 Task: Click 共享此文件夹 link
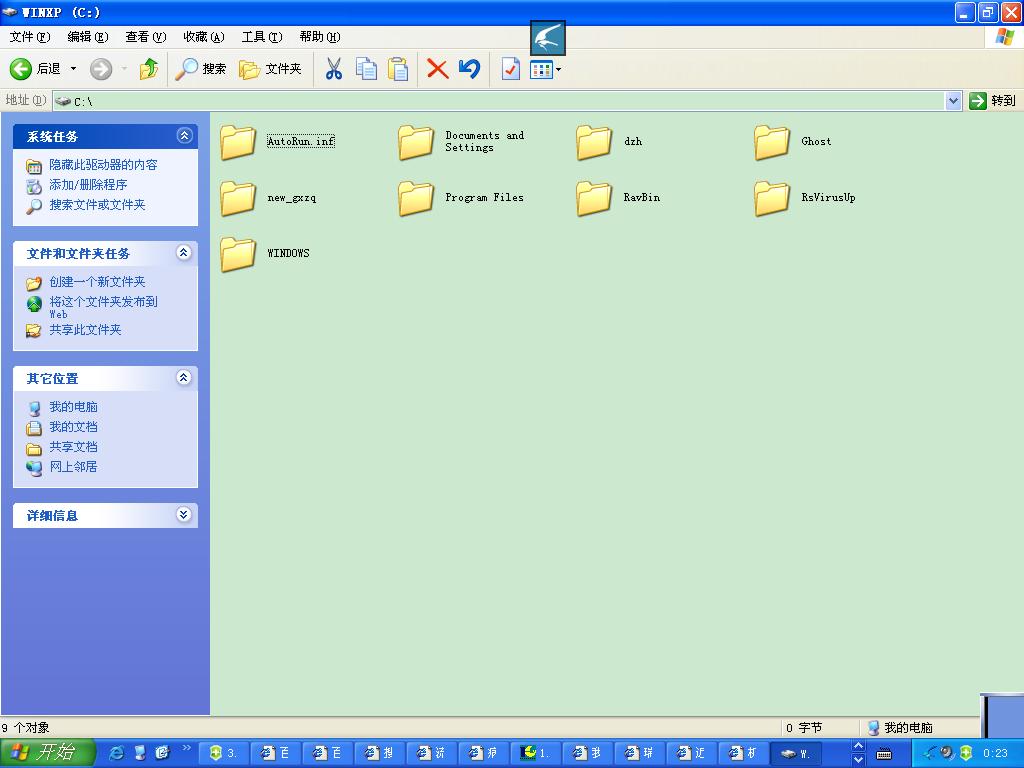pyautogui.click(x=86, y=330)
